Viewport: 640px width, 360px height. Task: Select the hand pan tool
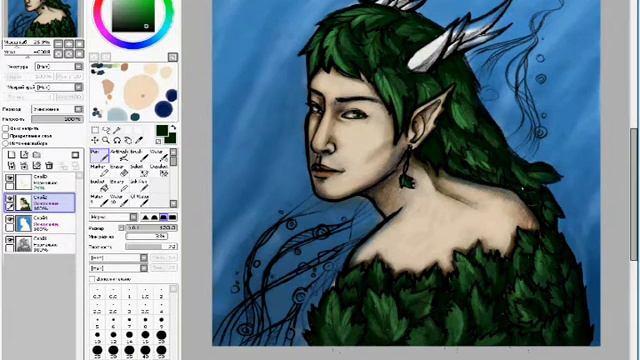[x=128, y=140]
